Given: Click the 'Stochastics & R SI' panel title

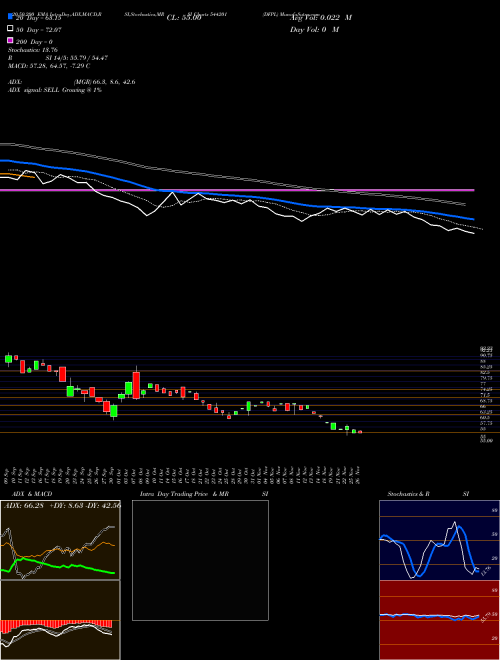Looking at the screenshot, I should coord(428,494).
